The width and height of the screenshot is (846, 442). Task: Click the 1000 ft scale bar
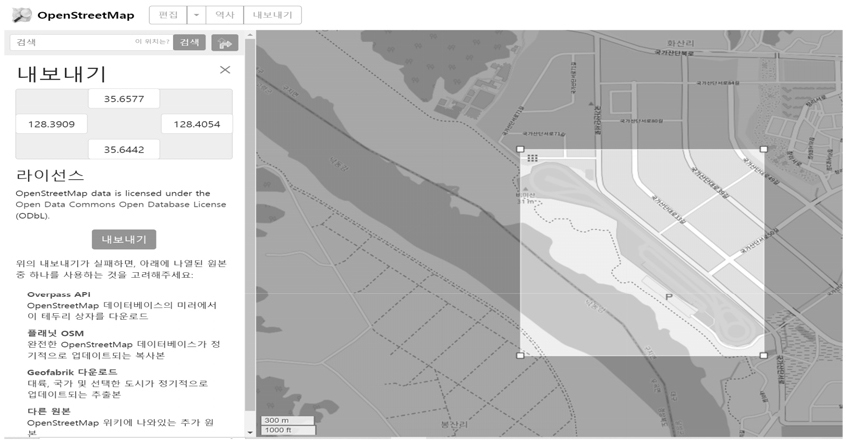click(x=288, y=430)
